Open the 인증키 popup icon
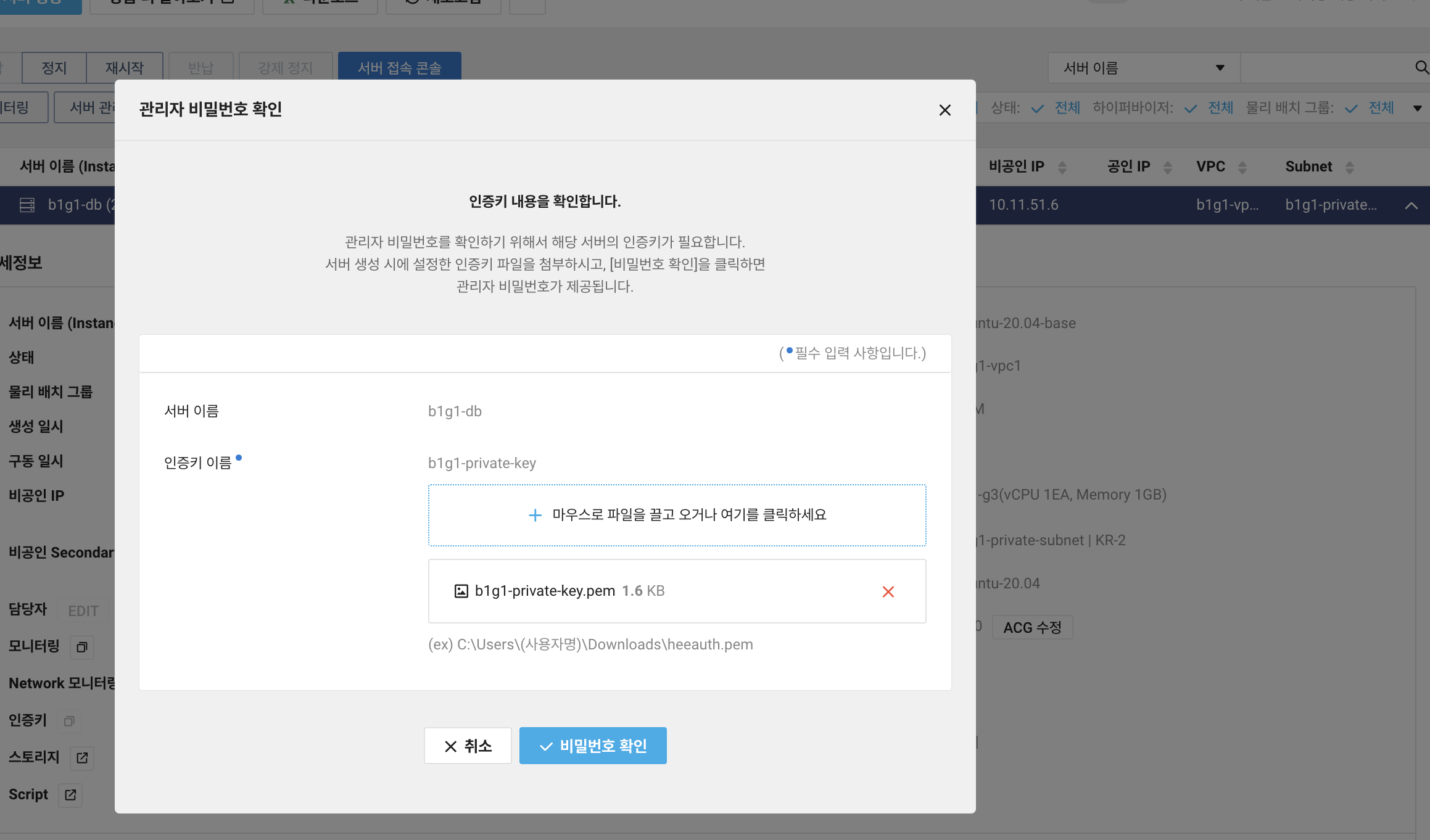Viewport: 1430px width, 840px height. [x=69, y=721]
